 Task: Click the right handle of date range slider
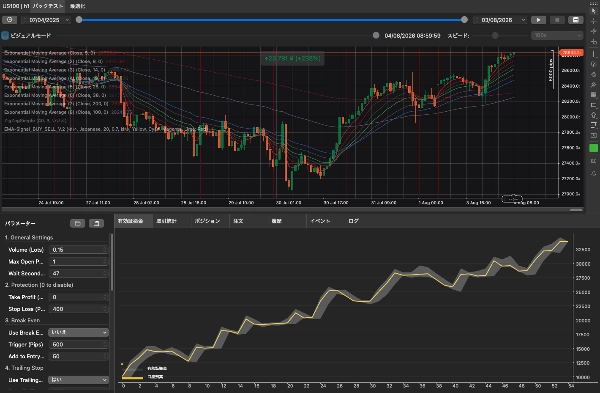[464, 20]
